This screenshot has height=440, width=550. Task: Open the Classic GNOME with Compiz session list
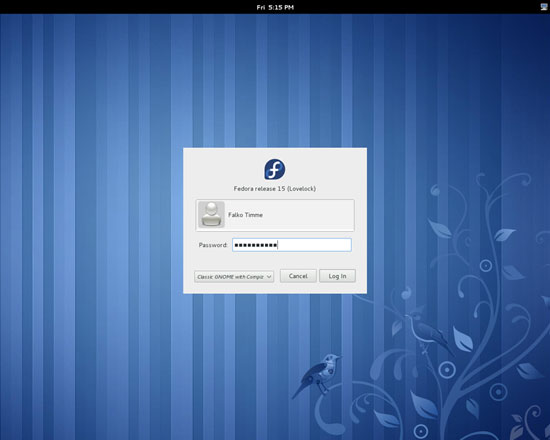tap(234, 276)
